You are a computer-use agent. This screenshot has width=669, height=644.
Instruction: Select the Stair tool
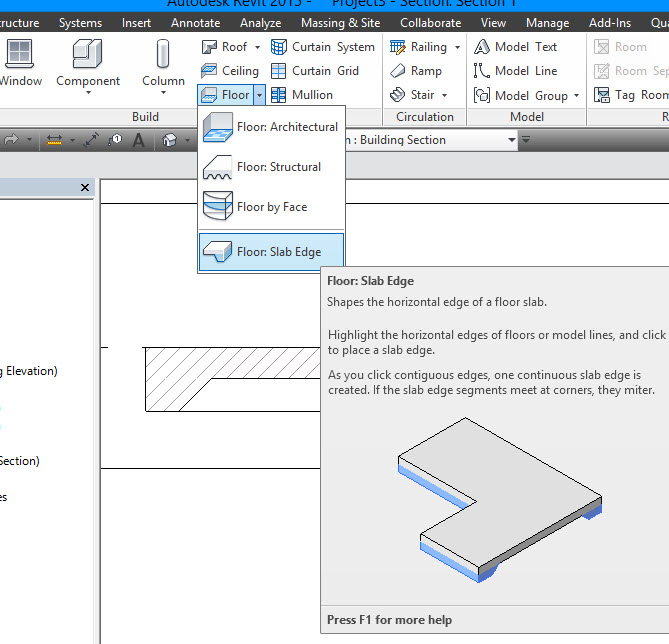[412, 95]
